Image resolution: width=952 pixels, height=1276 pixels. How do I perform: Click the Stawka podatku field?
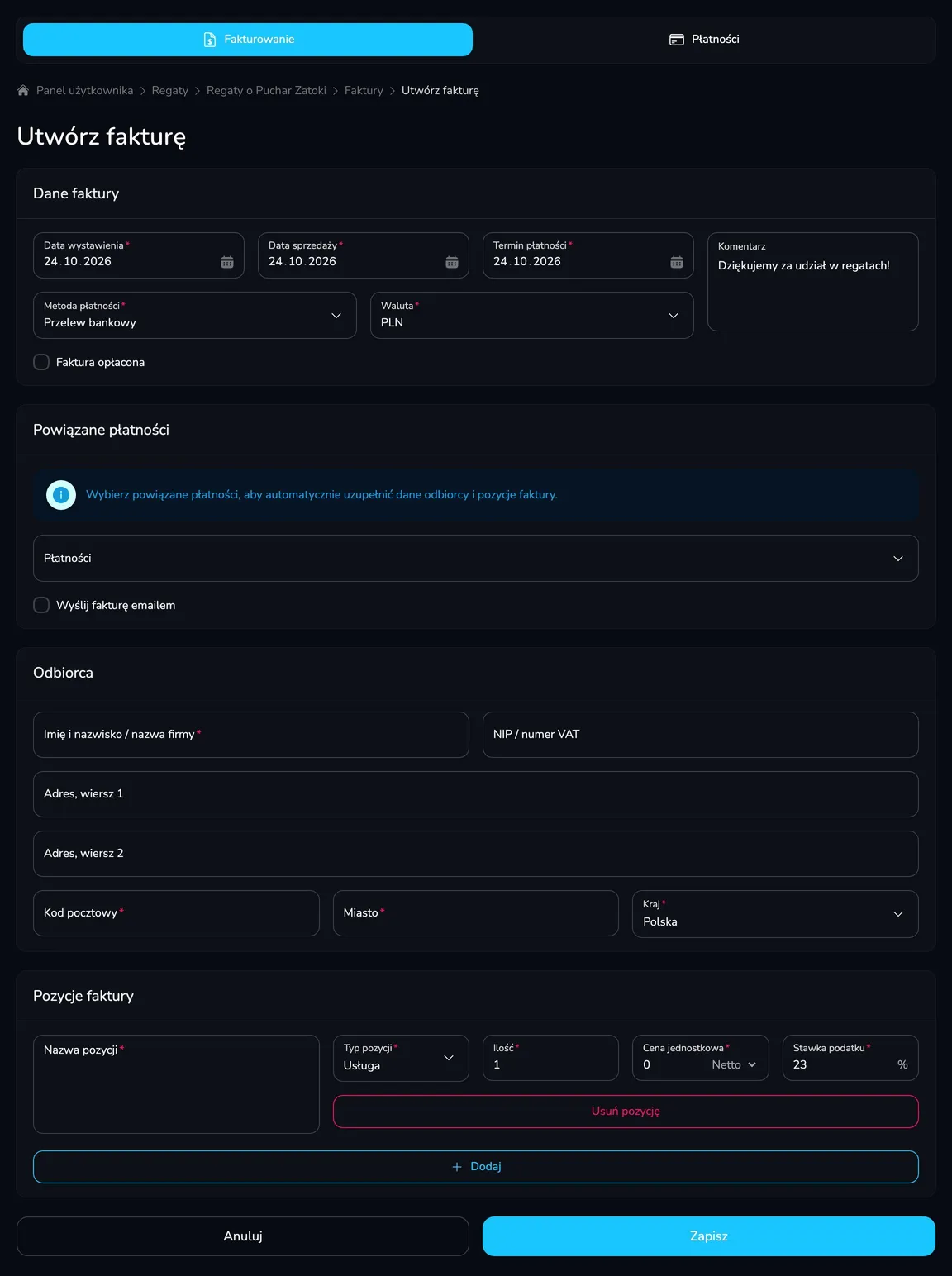[x=850, y=1058]
